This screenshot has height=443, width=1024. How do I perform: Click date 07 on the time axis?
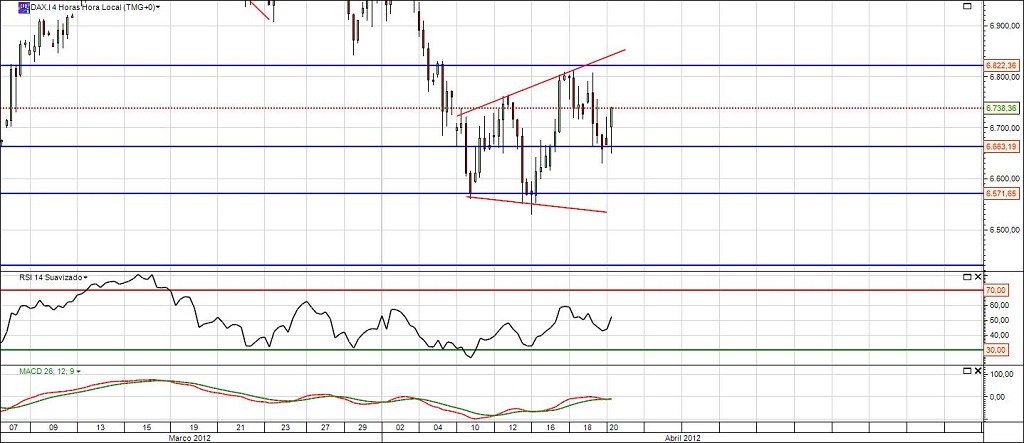point(16,427)
